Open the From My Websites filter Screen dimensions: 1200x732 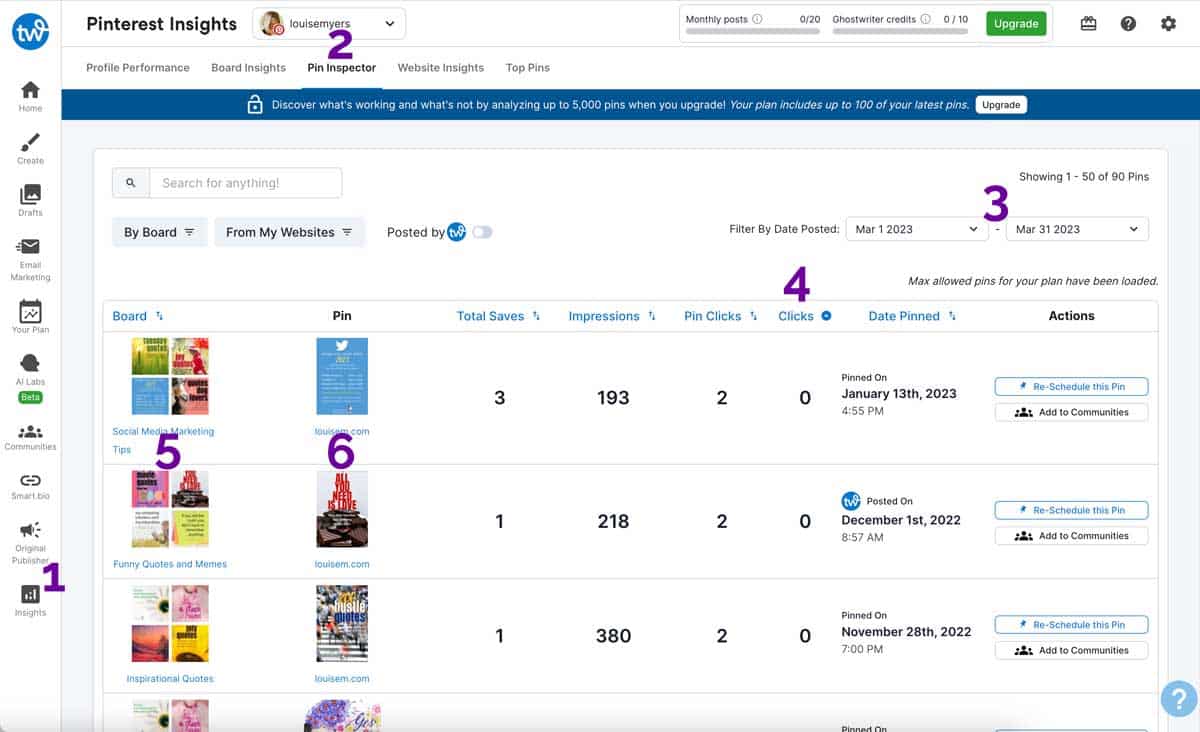point(289,232)
